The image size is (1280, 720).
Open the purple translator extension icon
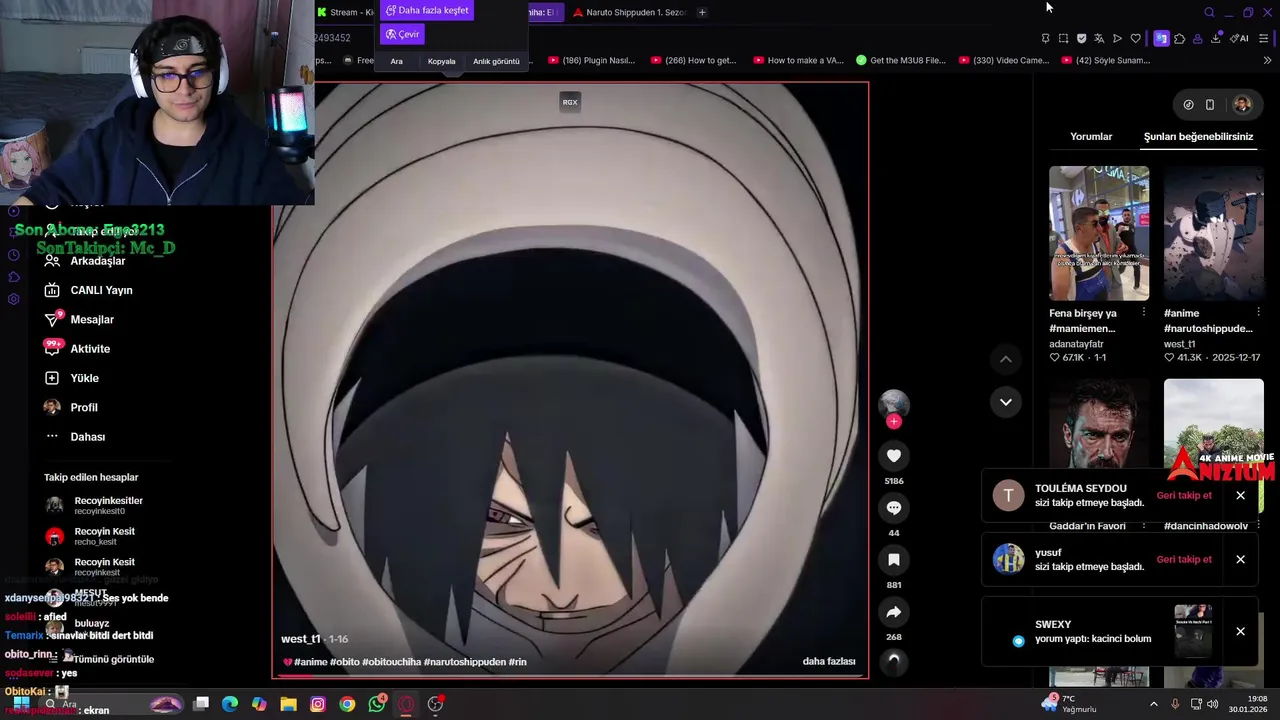point(1161,38)
